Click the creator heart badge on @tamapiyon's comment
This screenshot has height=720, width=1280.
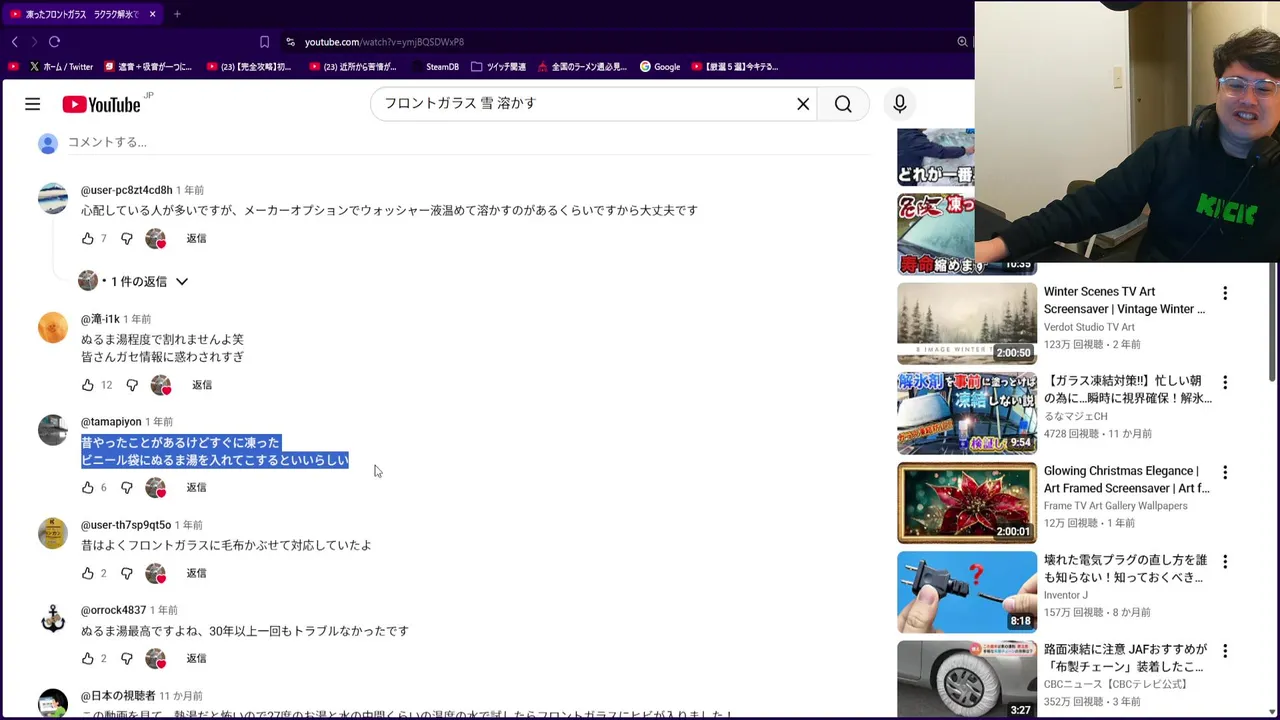156,488
